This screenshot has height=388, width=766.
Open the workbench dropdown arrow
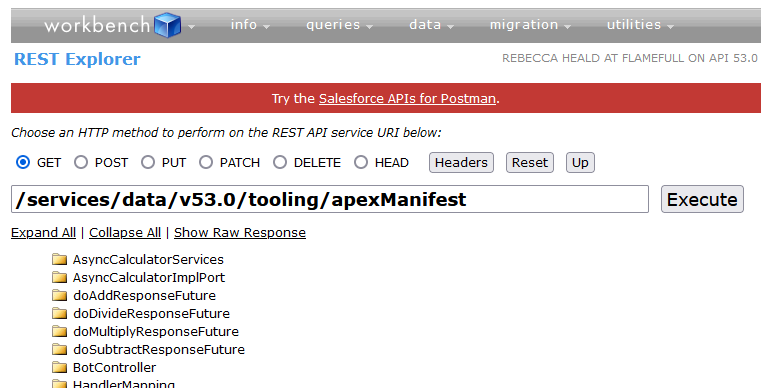(x=192, y=26)
